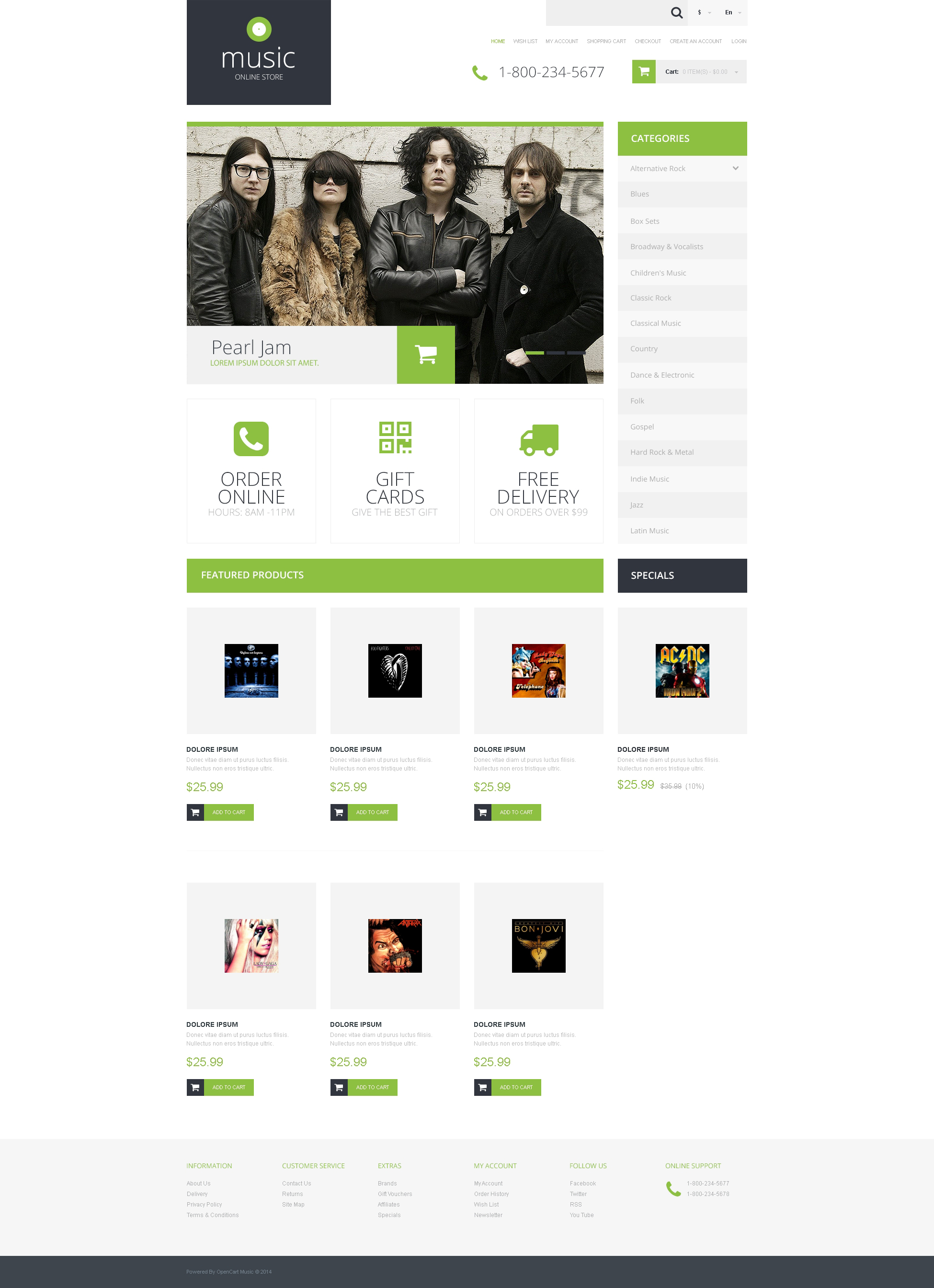The height and width of the screenshot is (1288, 934).
Task: Click the CHECKOUT navigation tab
Action: 647,41
